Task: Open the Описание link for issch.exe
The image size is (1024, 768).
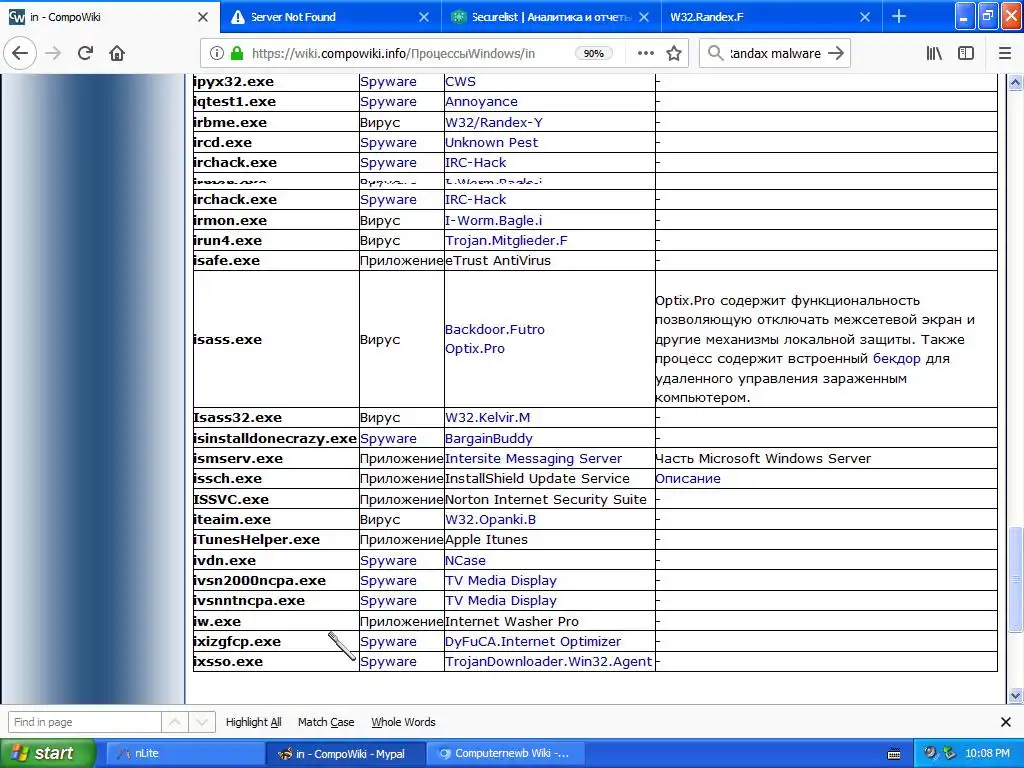Action: [688, 479]
